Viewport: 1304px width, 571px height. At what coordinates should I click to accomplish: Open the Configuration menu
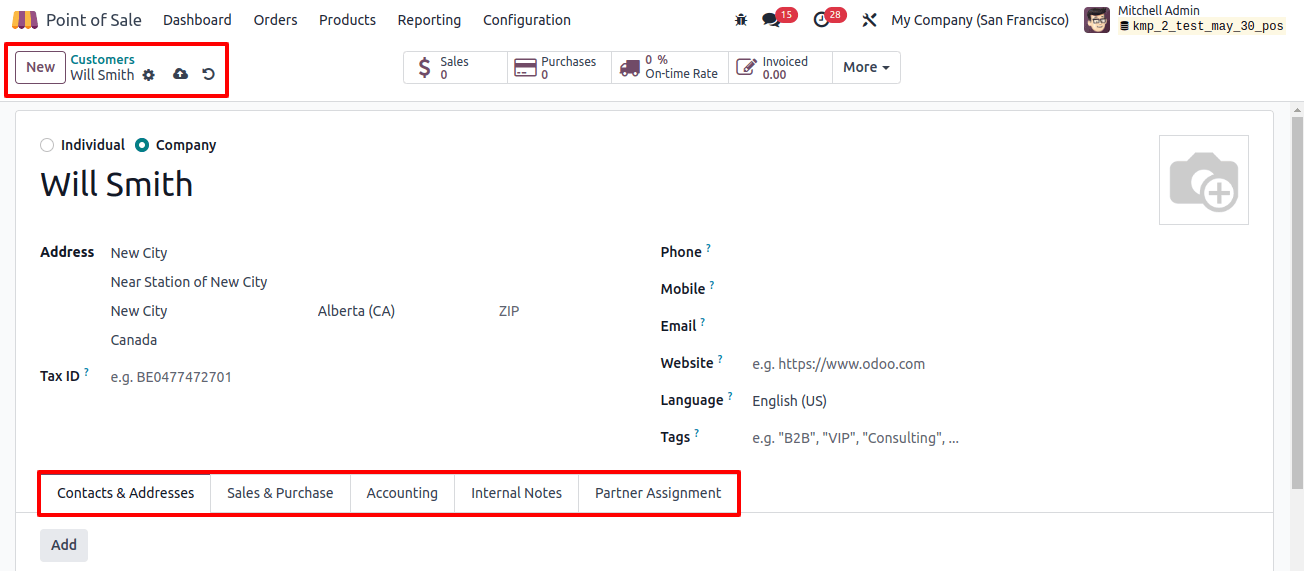[x=527, y=20]
